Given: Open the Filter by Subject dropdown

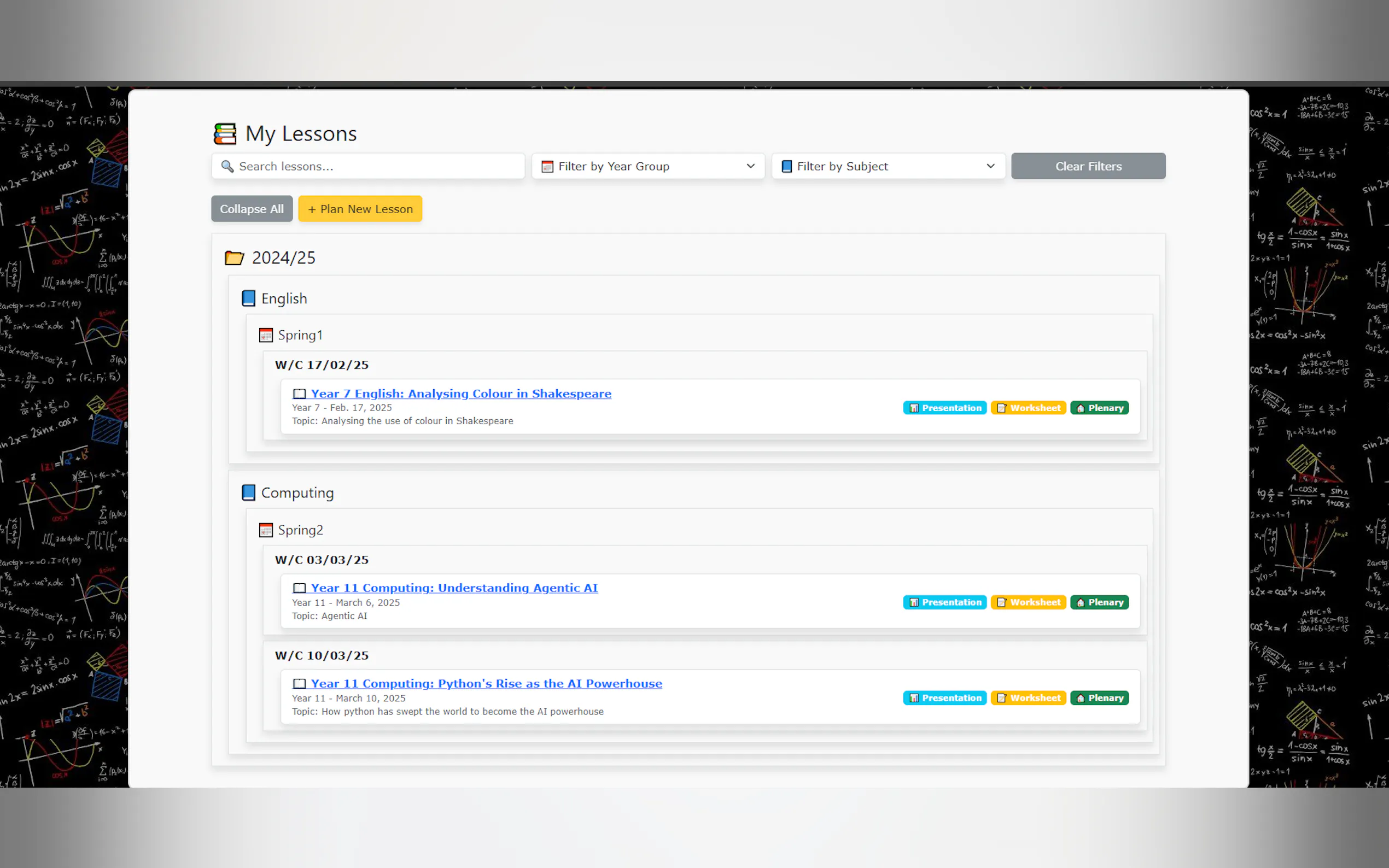Looking at the screenshot, I should [x=888, y=167].
